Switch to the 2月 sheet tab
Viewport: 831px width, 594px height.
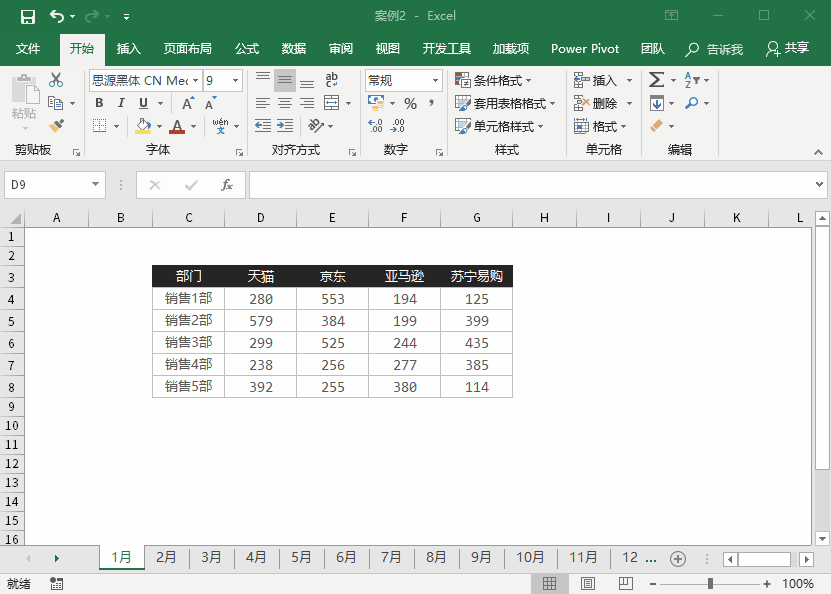pyautogui.click(x=166, y=557)
